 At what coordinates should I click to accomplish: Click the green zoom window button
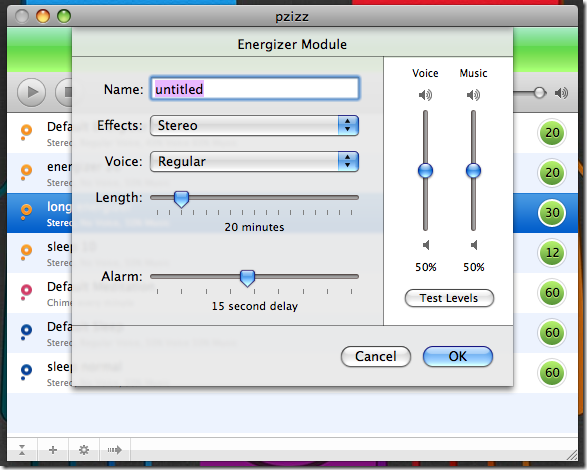pyautogui.click(x=64, y=16)
